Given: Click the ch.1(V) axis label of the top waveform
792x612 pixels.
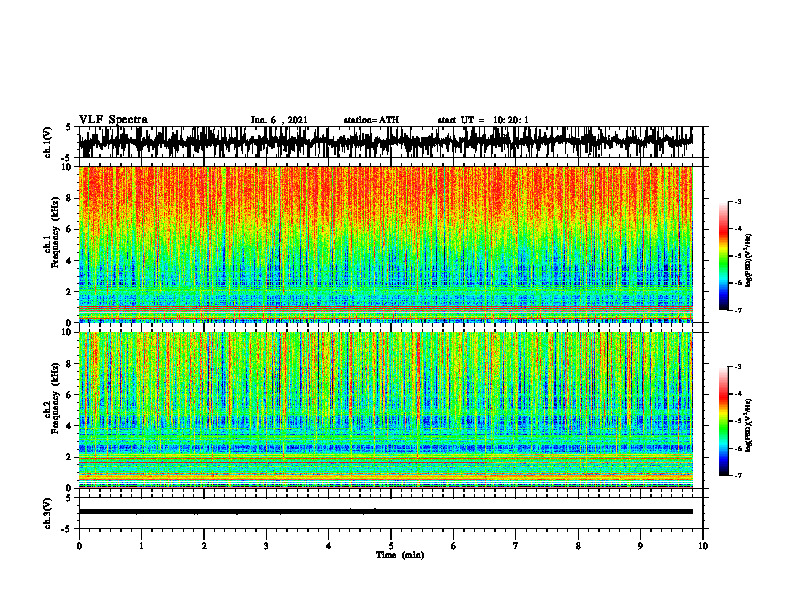Looking at the screenshot, I should point(48,142).
